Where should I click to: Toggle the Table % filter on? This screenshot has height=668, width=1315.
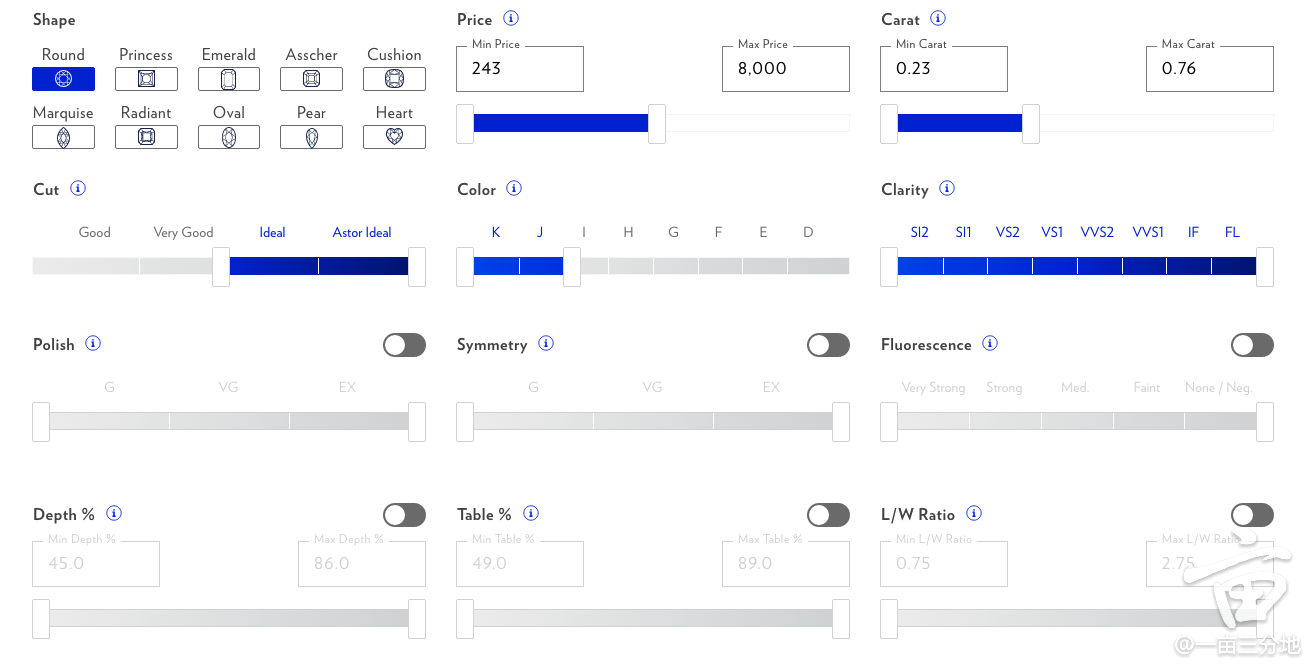coord(828,515)
